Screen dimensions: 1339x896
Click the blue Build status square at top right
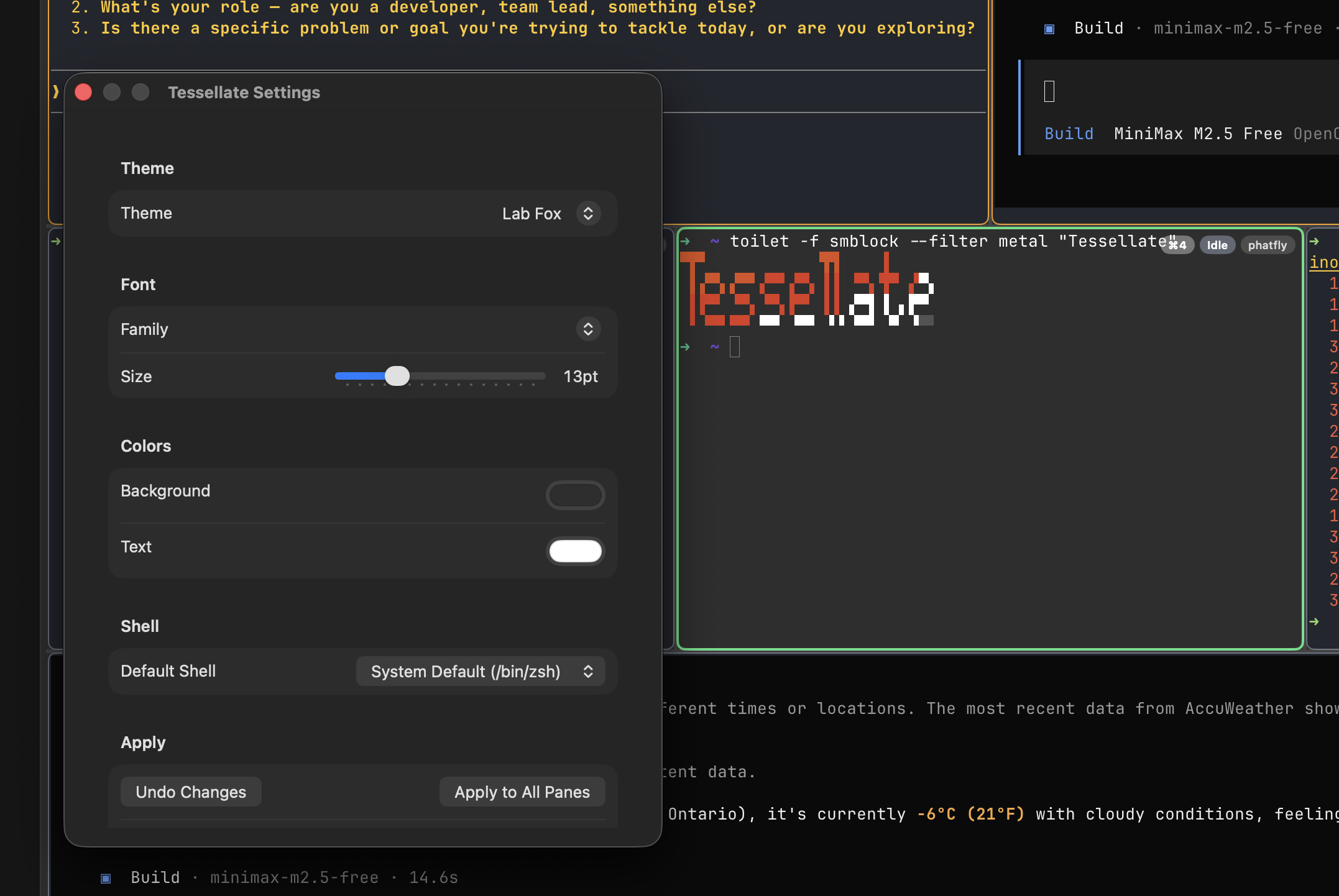click(1049, 28)
